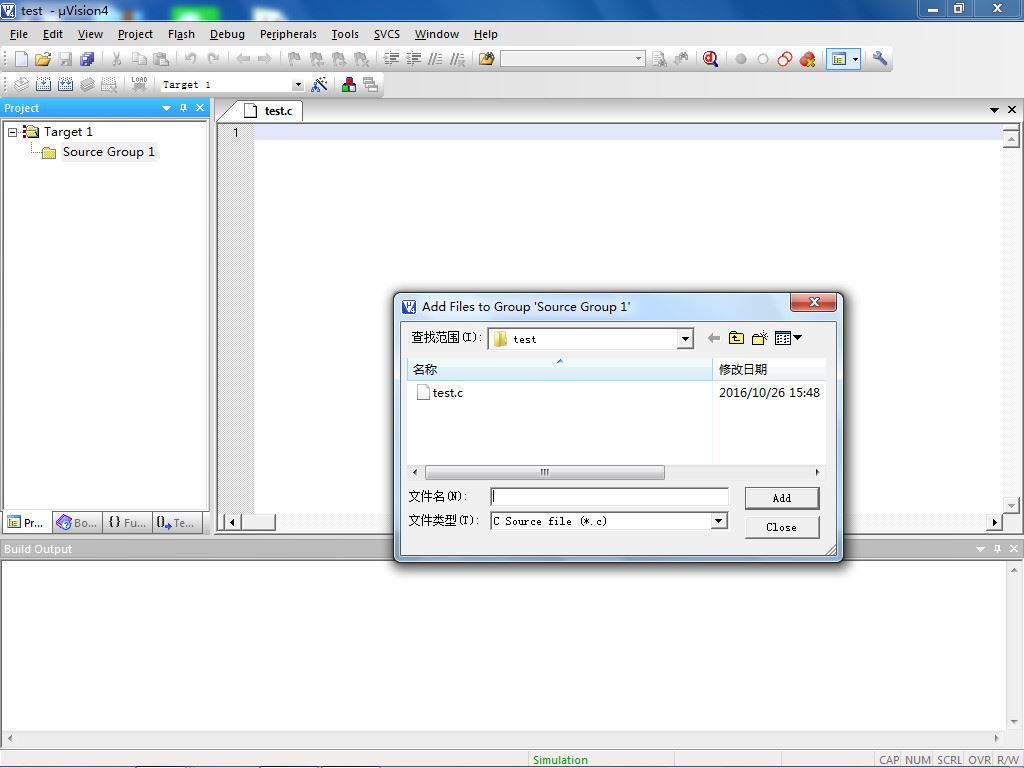Open the Peripherals menu
Screen dimensions: 1024x768
click(x=288, y=34)
